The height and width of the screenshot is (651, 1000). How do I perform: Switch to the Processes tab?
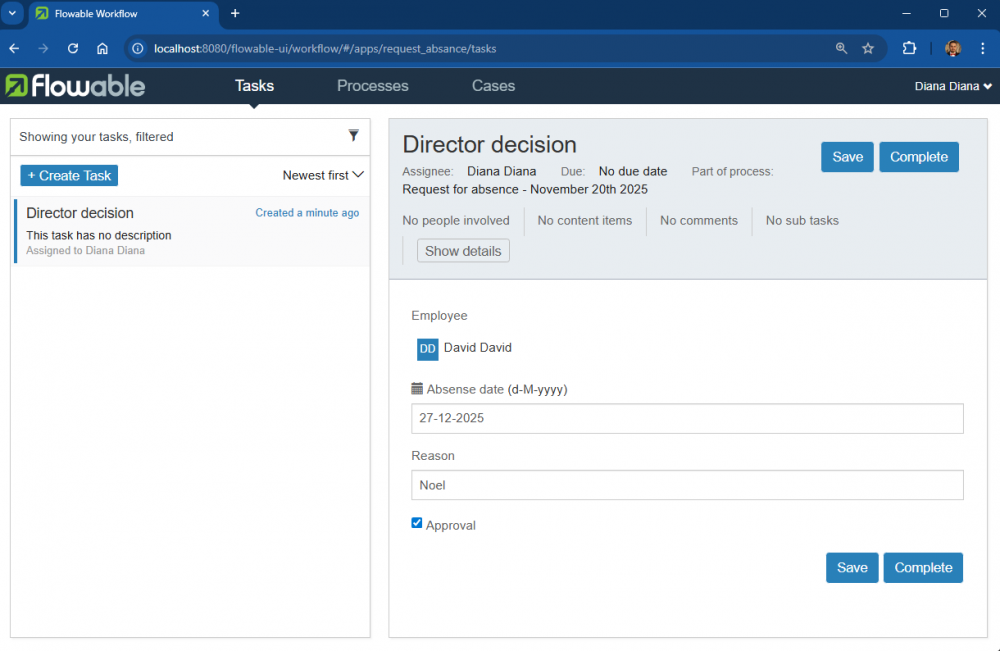(372, 86)
